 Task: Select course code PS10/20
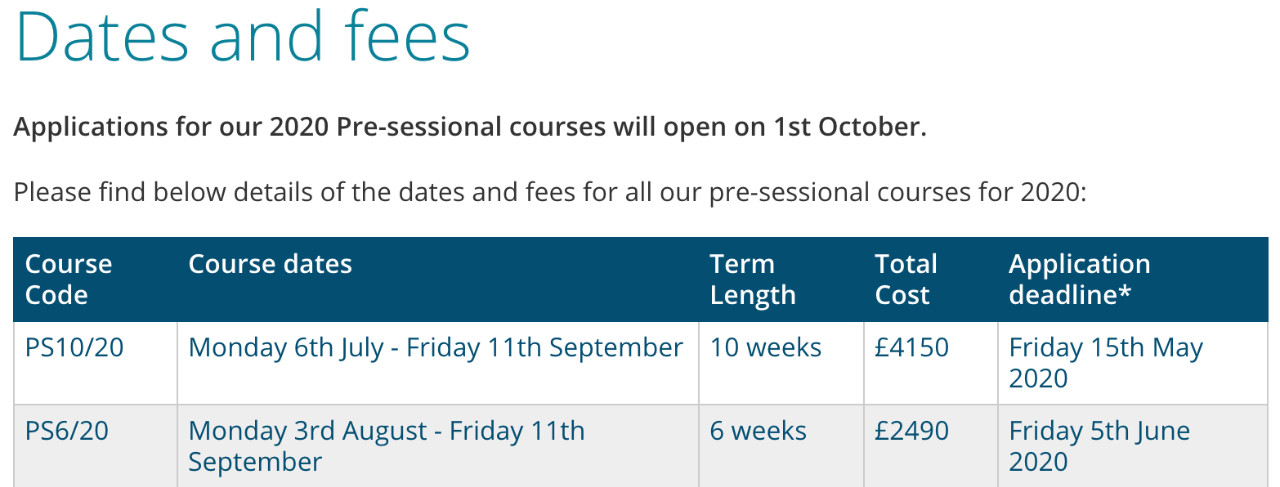[67, 348]
